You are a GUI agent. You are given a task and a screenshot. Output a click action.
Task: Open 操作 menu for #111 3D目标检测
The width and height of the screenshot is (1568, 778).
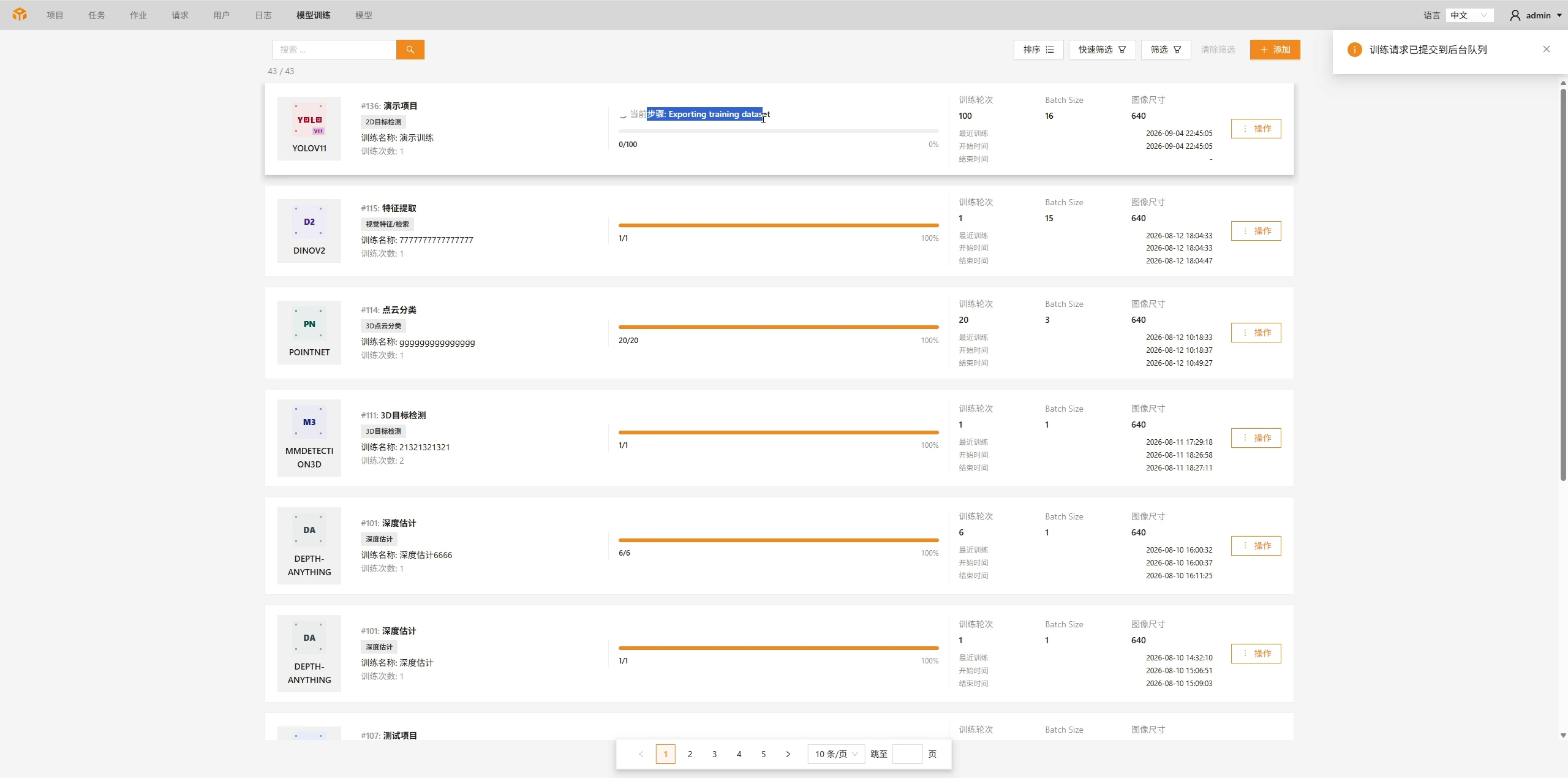[x=1256, y=438]
